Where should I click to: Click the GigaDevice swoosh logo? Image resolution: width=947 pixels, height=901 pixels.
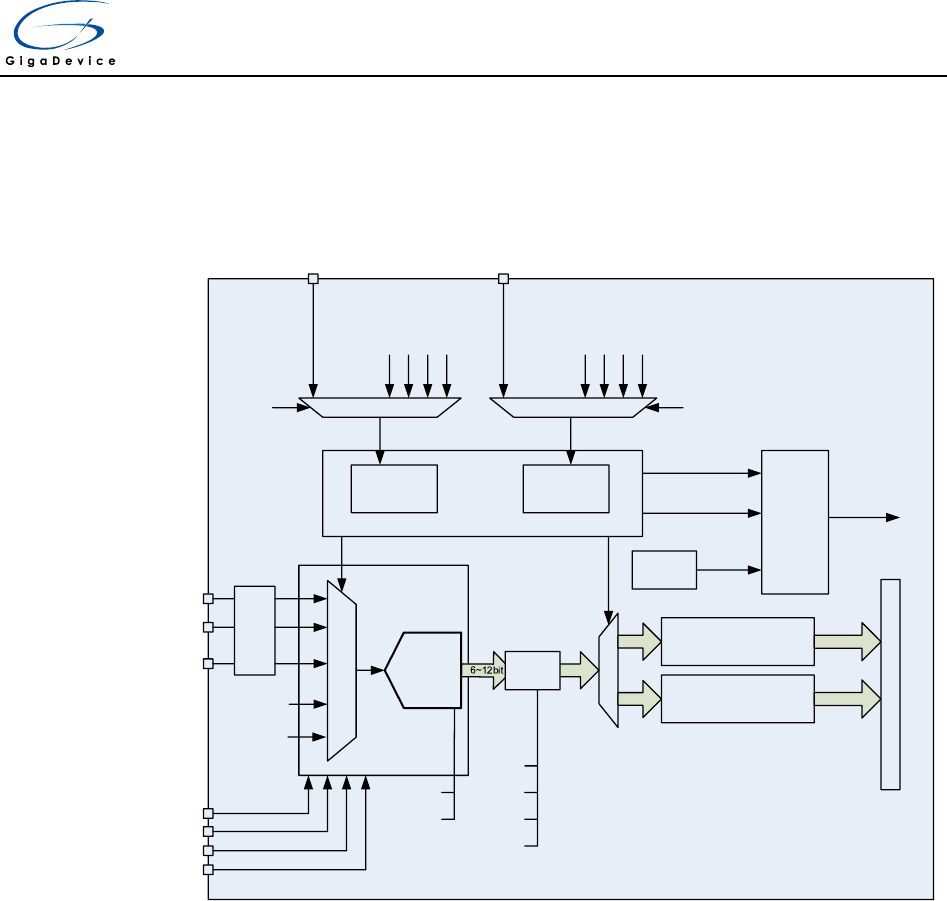pyautogui.click(x=60, y=27)
